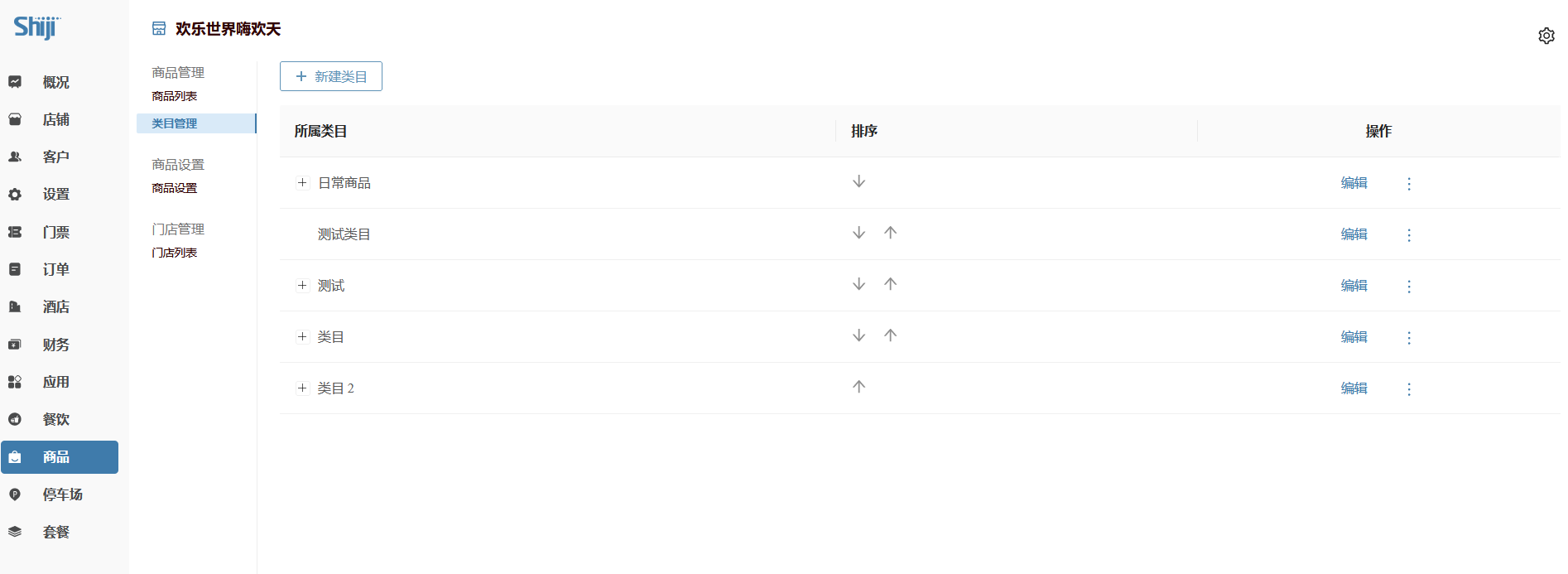Expand the 类目 category row
This screenshot has width=1568, height=574.
coord(302,337)
